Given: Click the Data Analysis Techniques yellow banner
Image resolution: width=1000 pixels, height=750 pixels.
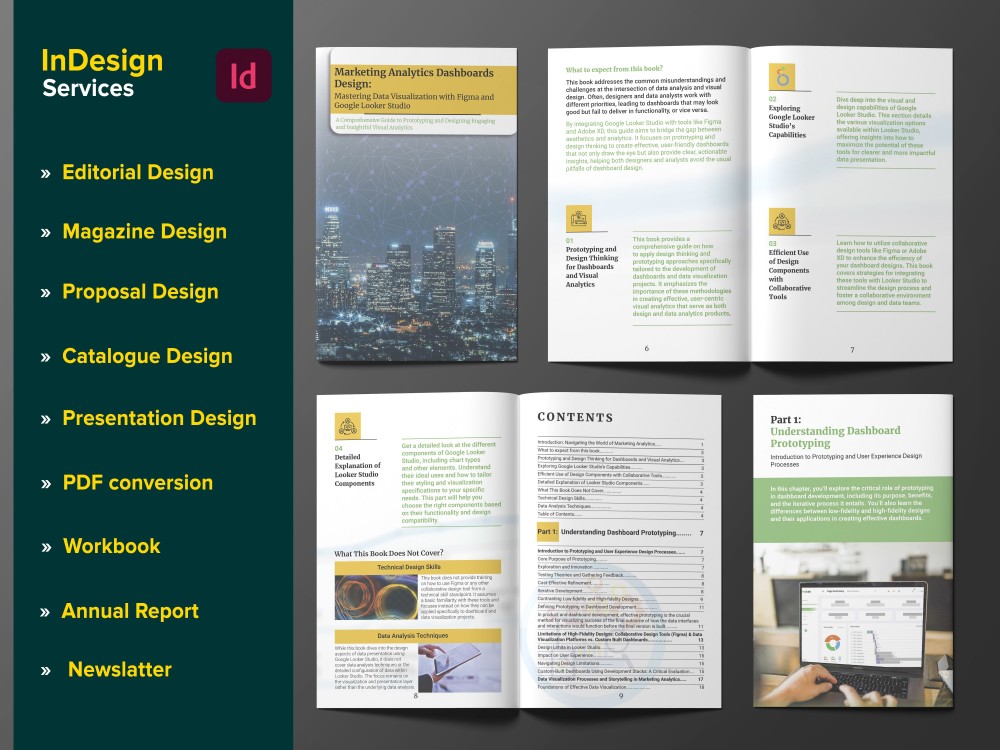Looking at the screenshot, I should pos(418,636).
